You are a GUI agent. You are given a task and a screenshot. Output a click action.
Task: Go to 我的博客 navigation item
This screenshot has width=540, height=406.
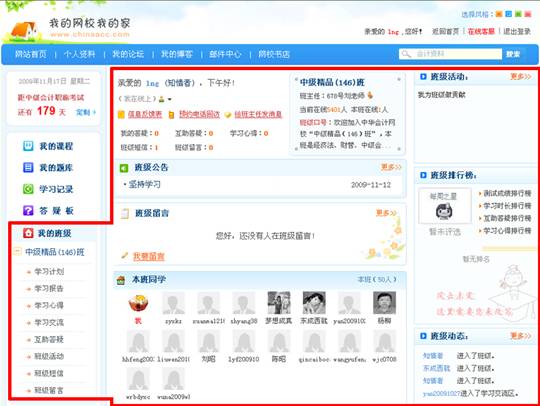(177, 54)
